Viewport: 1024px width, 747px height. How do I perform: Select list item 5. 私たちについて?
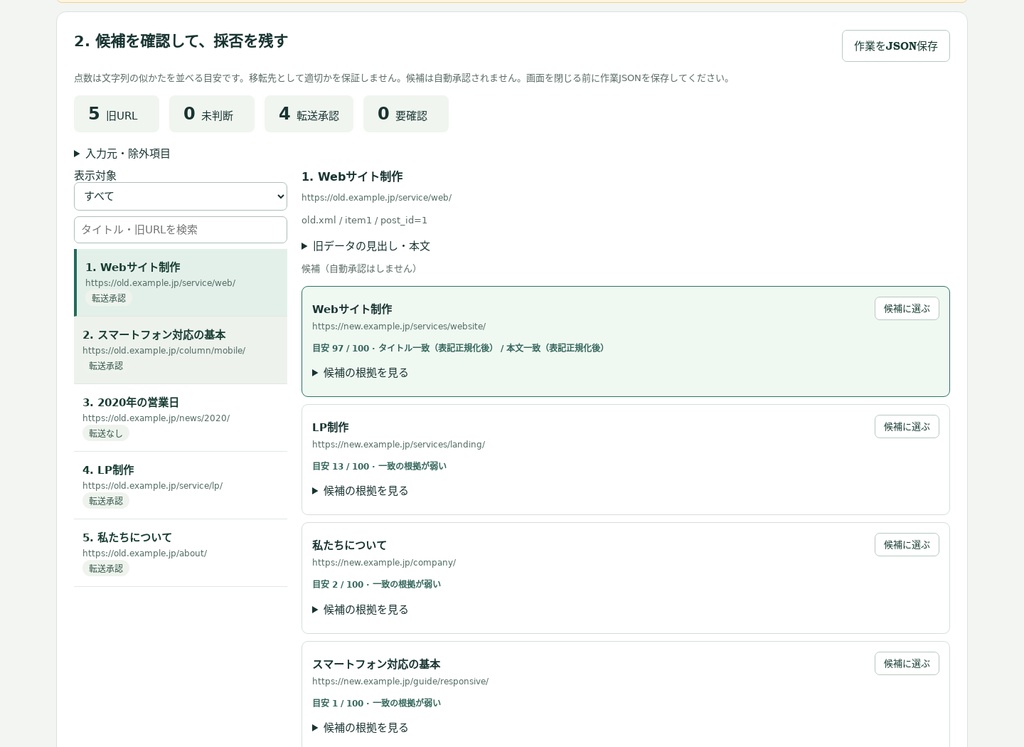pyautogui.click(x=181, y=553)
